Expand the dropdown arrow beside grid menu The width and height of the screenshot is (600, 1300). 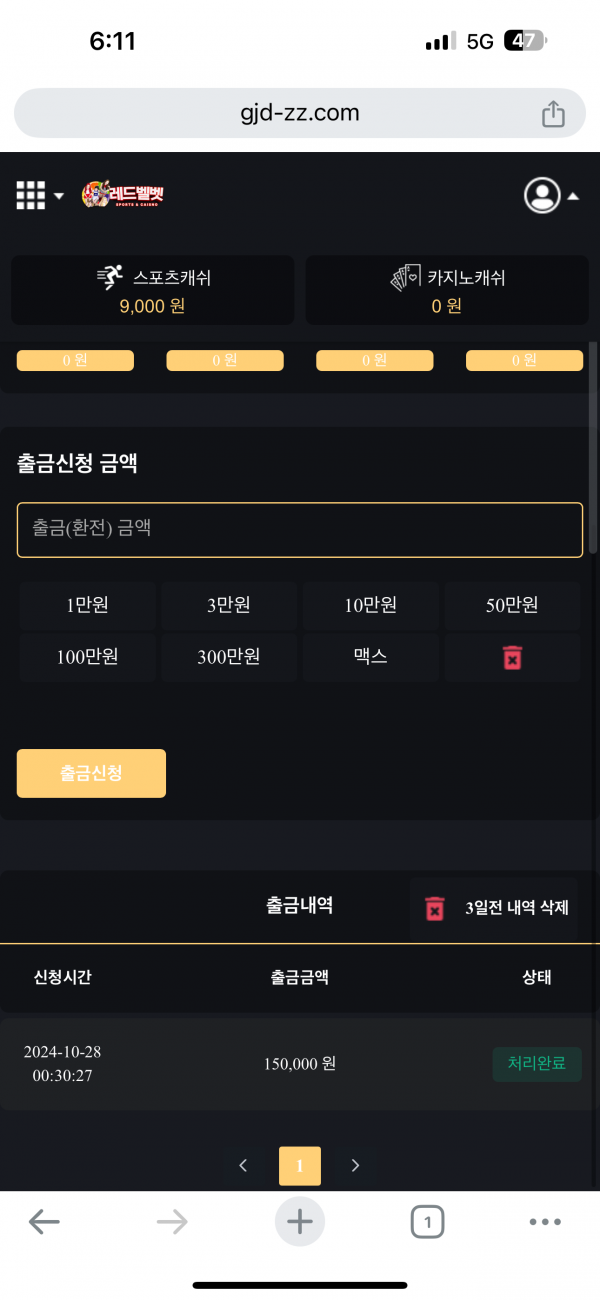pyautogui.click(x=59, y=196)
